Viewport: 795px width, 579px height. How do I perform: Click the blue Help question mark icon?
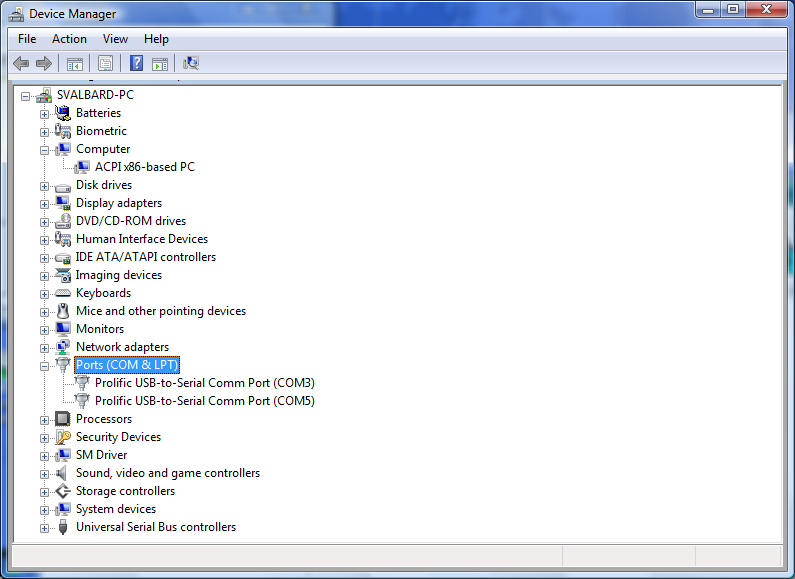pyautogui.click(x=136, y=63)
